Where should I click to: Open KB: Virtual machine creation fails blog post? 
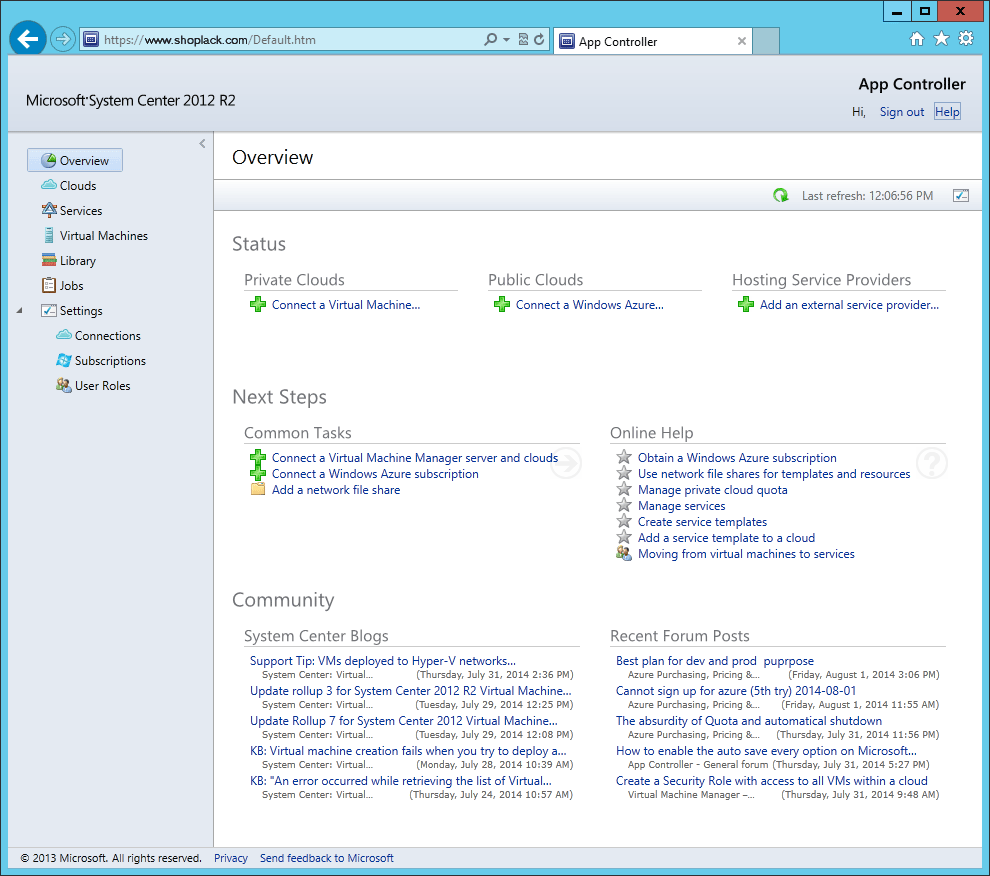(408, 751)
